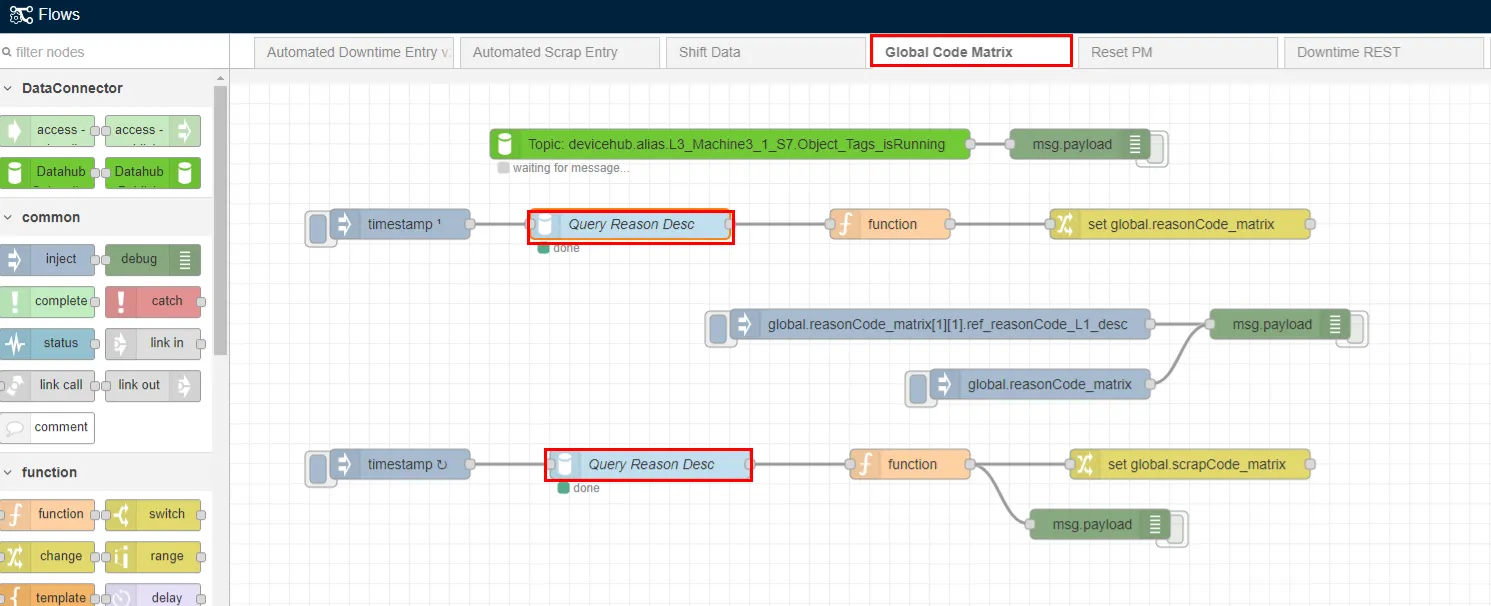Focus the filter nodes search field

114,52
